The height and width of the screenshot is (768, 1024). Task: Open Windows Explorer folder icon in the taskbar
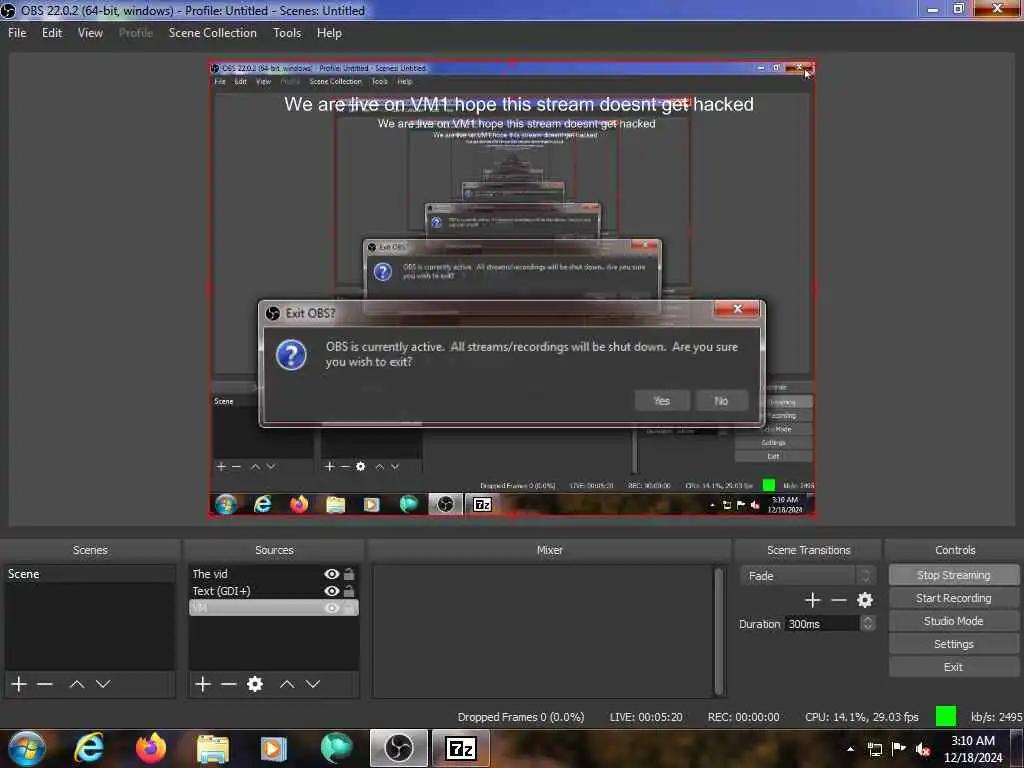212,748
